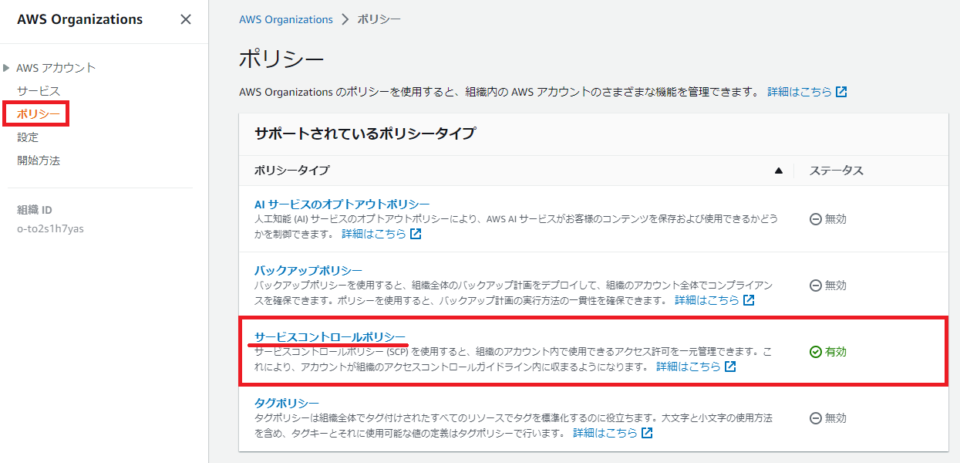The width and height of the screenshot is (960, 463).
Task: Open タグポリシー
Action: [x=287, y=403]
